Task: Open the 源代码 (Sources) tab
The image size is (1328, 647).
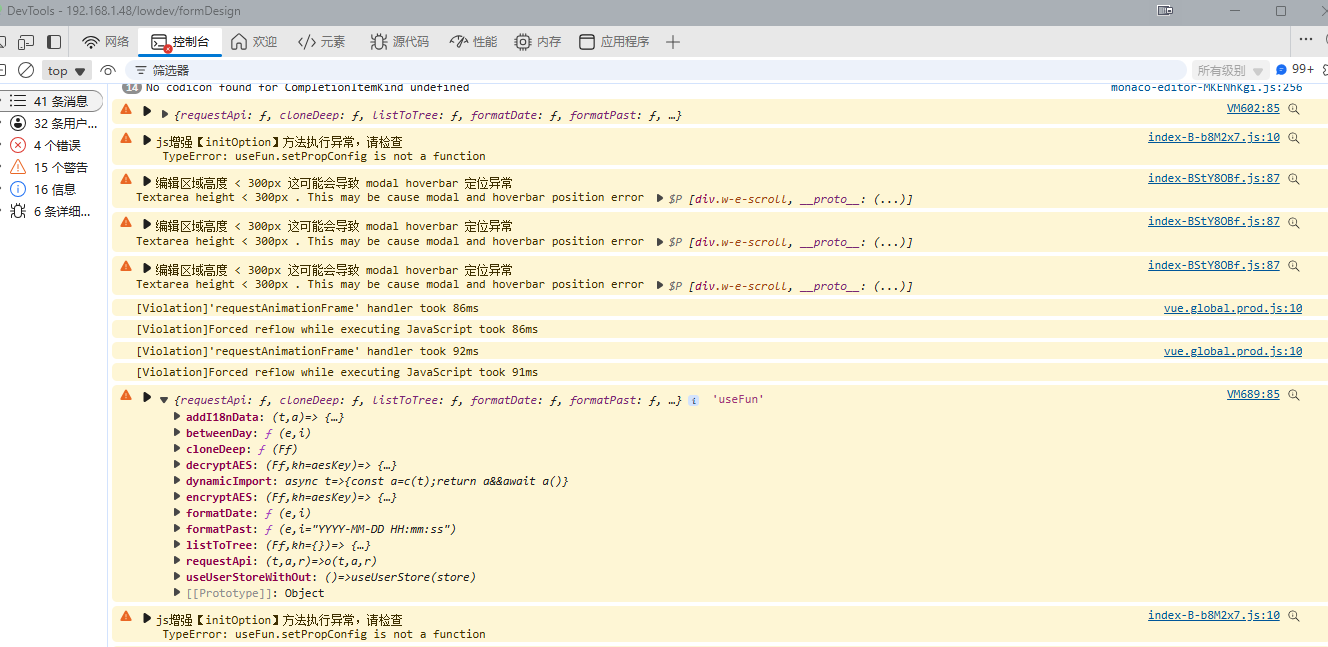Action: pos(400,42)
